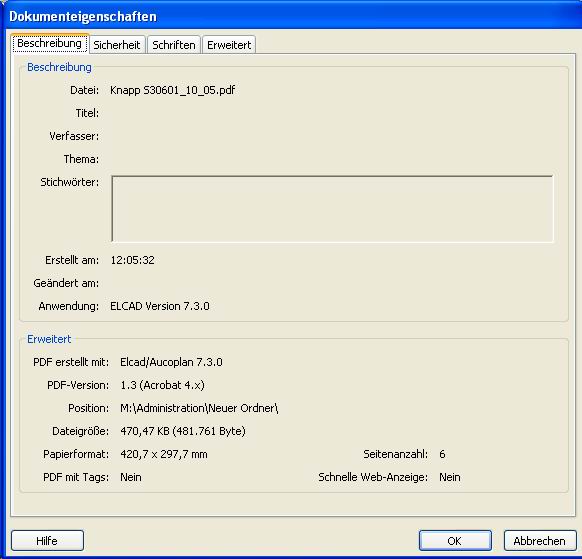The image size is (582, 559).
Task: Click the Position path M:\Administration\Neuer Ordner\
Action: (x=199, y=408)
